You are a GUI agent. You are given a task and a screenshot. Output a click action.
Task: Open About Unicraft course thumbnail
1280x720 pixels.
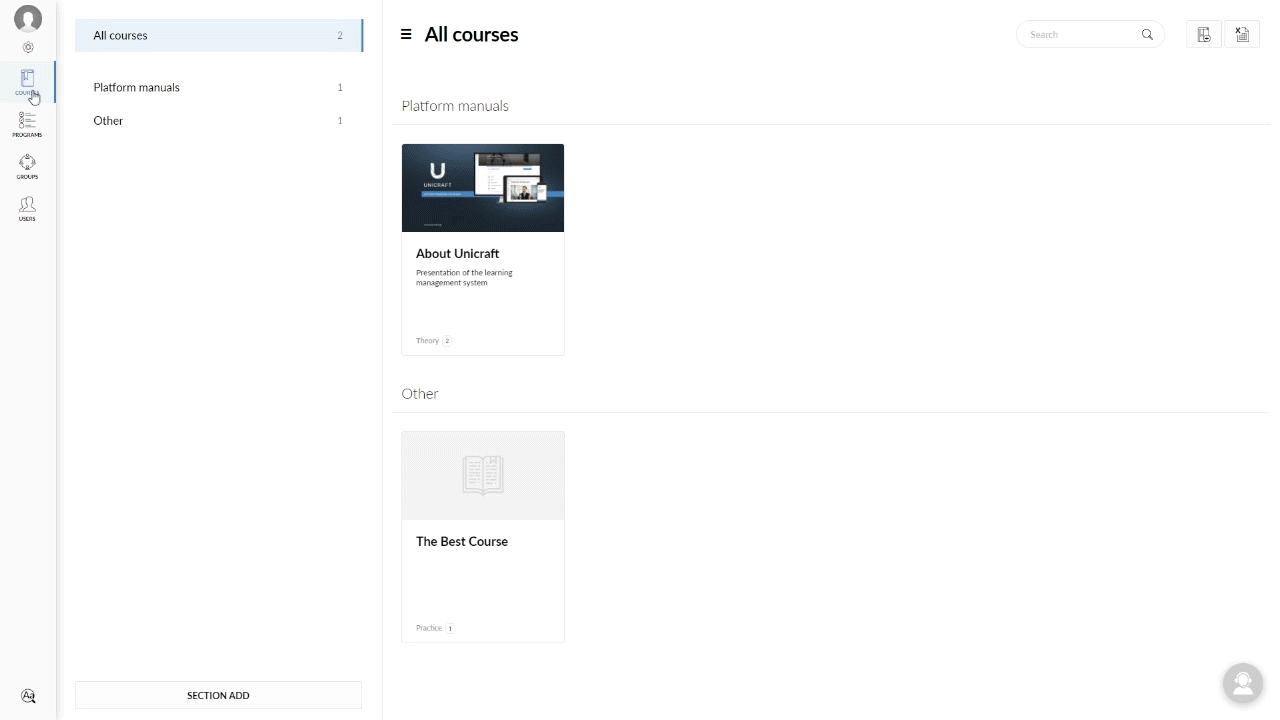483,188
